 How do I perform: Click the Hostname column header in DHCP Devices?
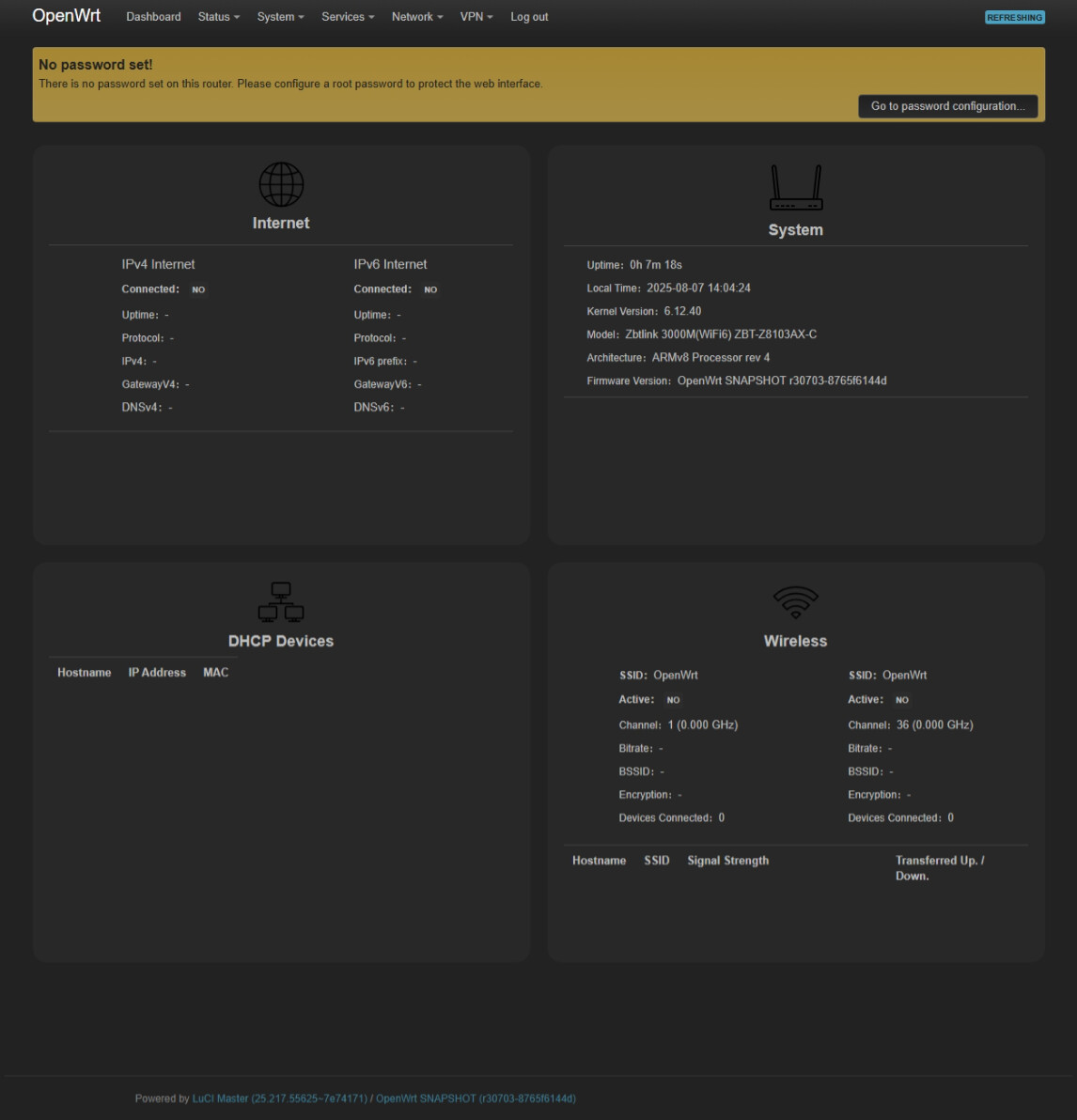(84, 673)
